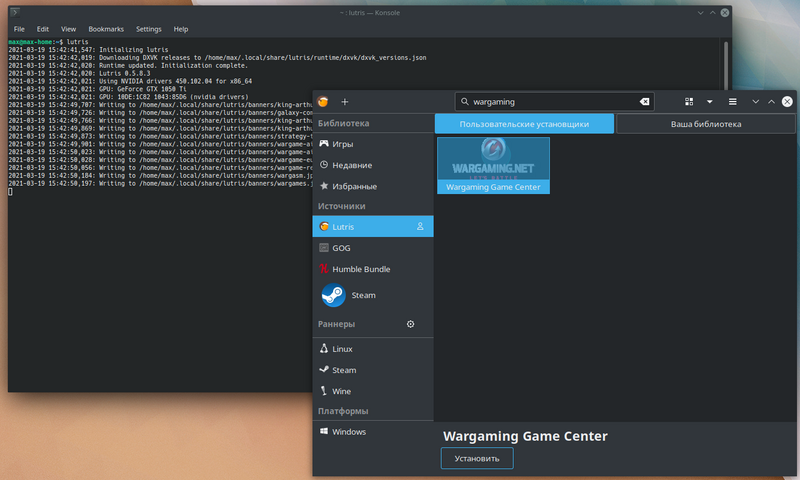Select the Lutris source entry
This screenshot has width=800, height=480.
(373, 226)
